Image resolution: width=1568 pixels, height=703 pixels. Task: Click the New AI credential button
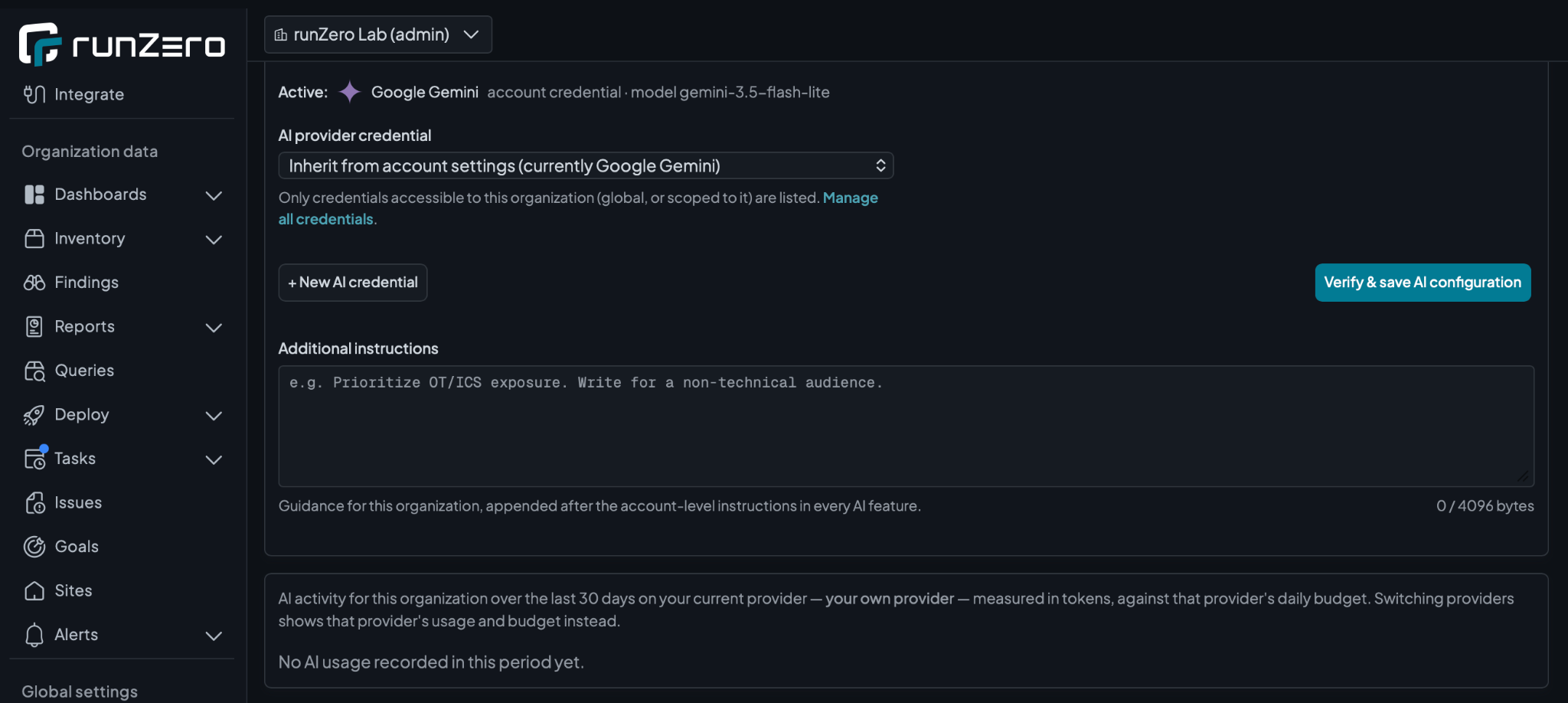click(x=353, y=283)
